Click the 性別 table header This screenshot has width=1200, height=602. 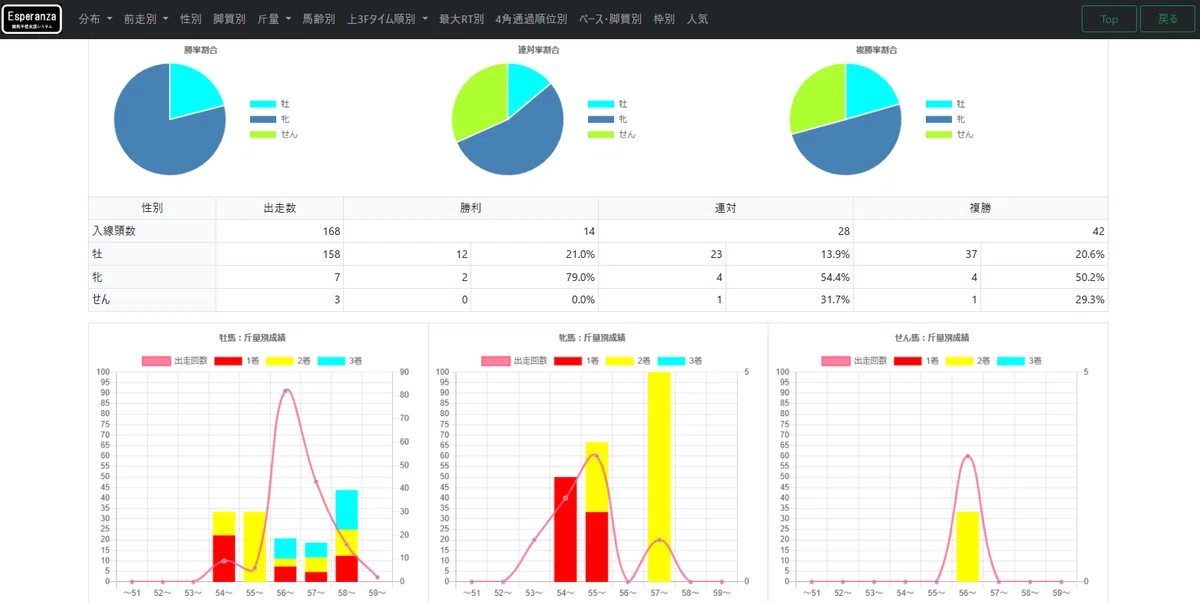(152, 208)
